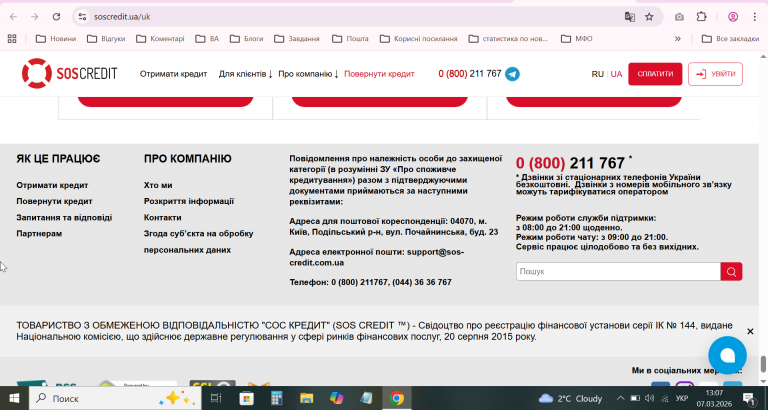The height and width of the screenshot is (410, 768).
Task: Show hidden tray icons chevron
Action: [x=620, y=398]
